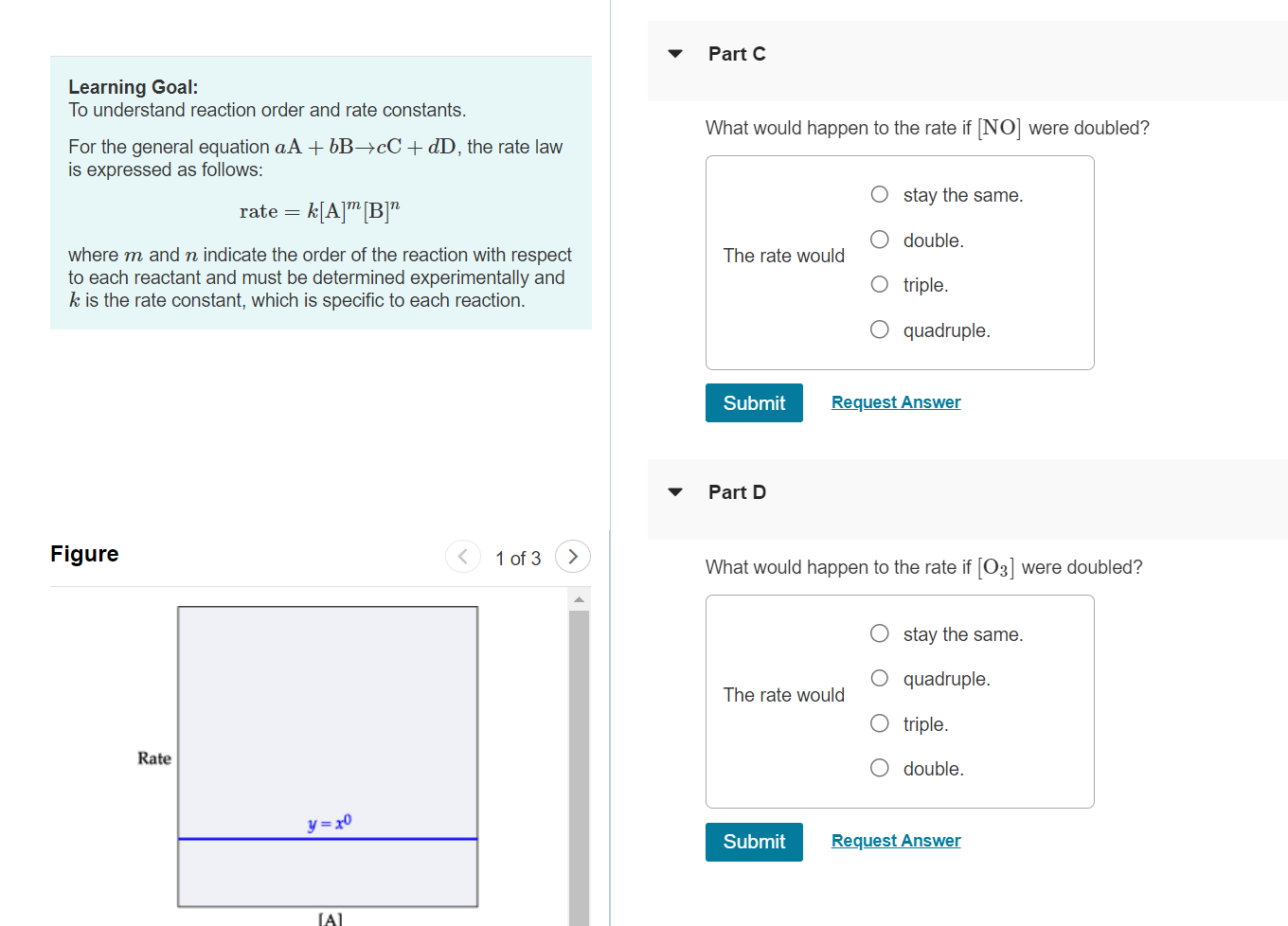Collapse the Part D section
This screenshot has height=926, width=1288.
point(675,492)
